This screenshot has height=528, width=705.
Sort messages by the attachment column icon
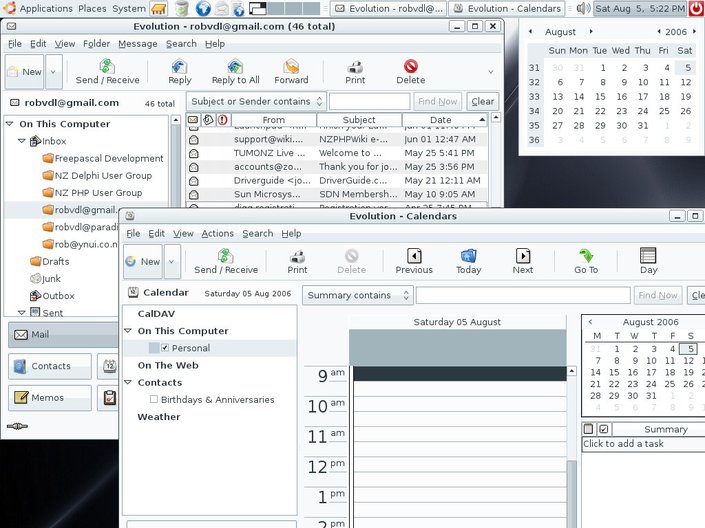point(208,120)
